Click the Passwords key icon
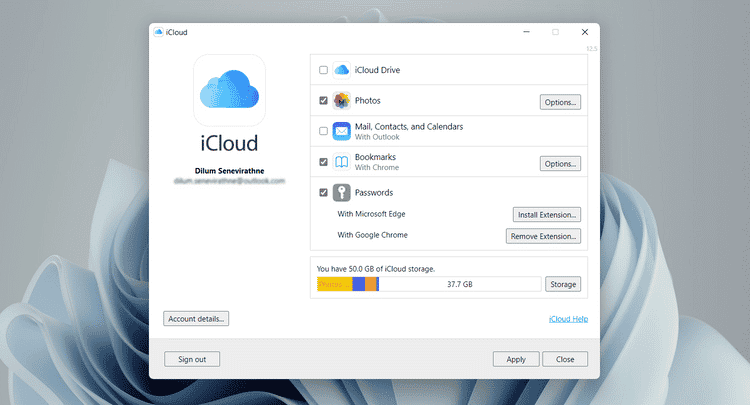This screenshot has width=750, height=405. tap(342, 193)
